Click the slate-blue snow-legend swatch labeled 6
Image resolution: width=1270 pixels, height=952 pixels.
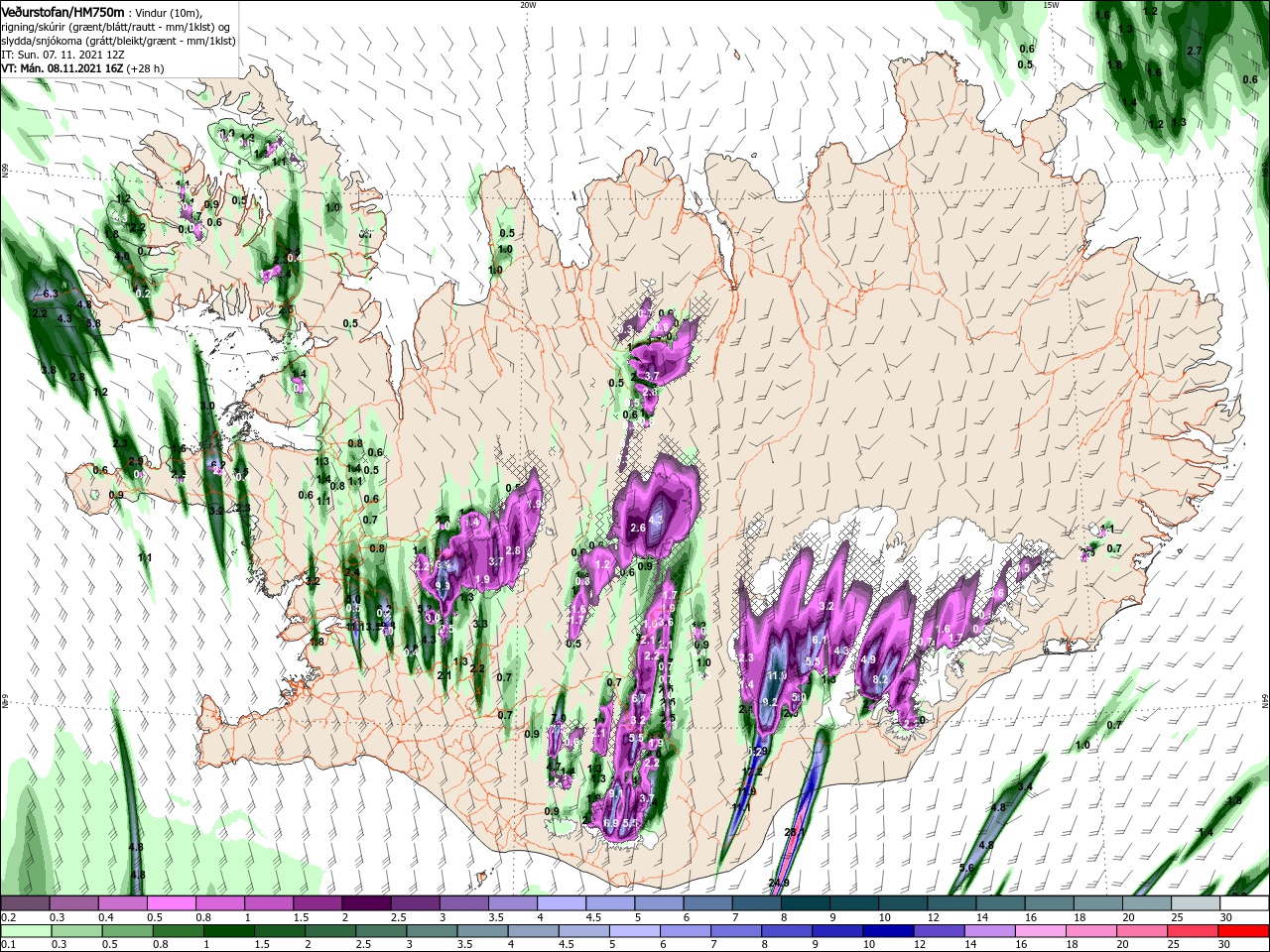click(708, 903)
